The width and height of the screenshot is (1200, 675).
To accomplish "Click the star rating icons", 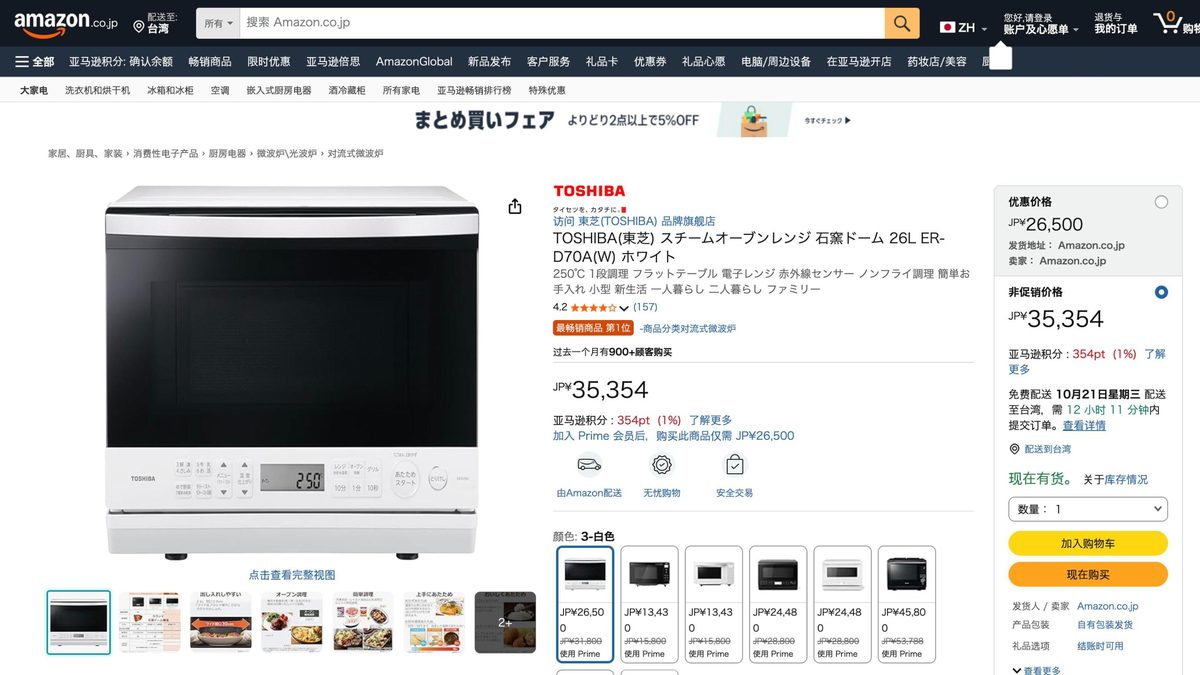I will click(593, 307).
